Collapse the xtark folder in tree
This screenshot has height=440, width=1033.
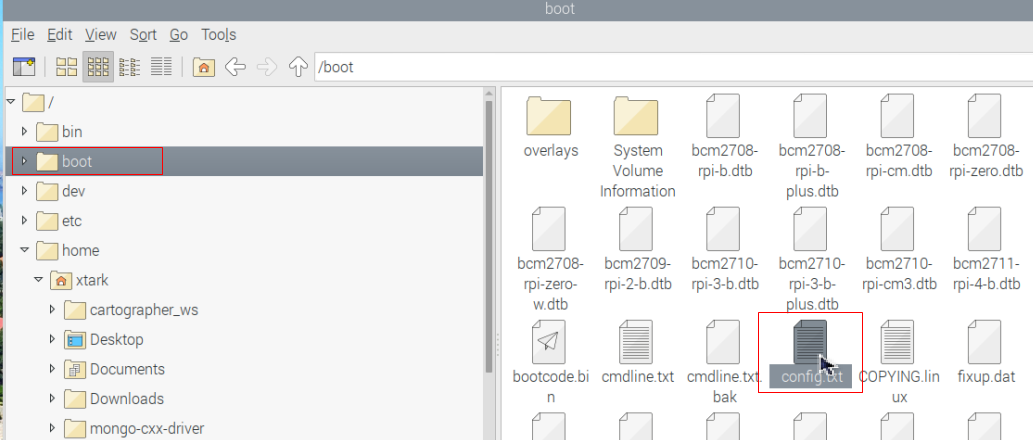point(39,280)
